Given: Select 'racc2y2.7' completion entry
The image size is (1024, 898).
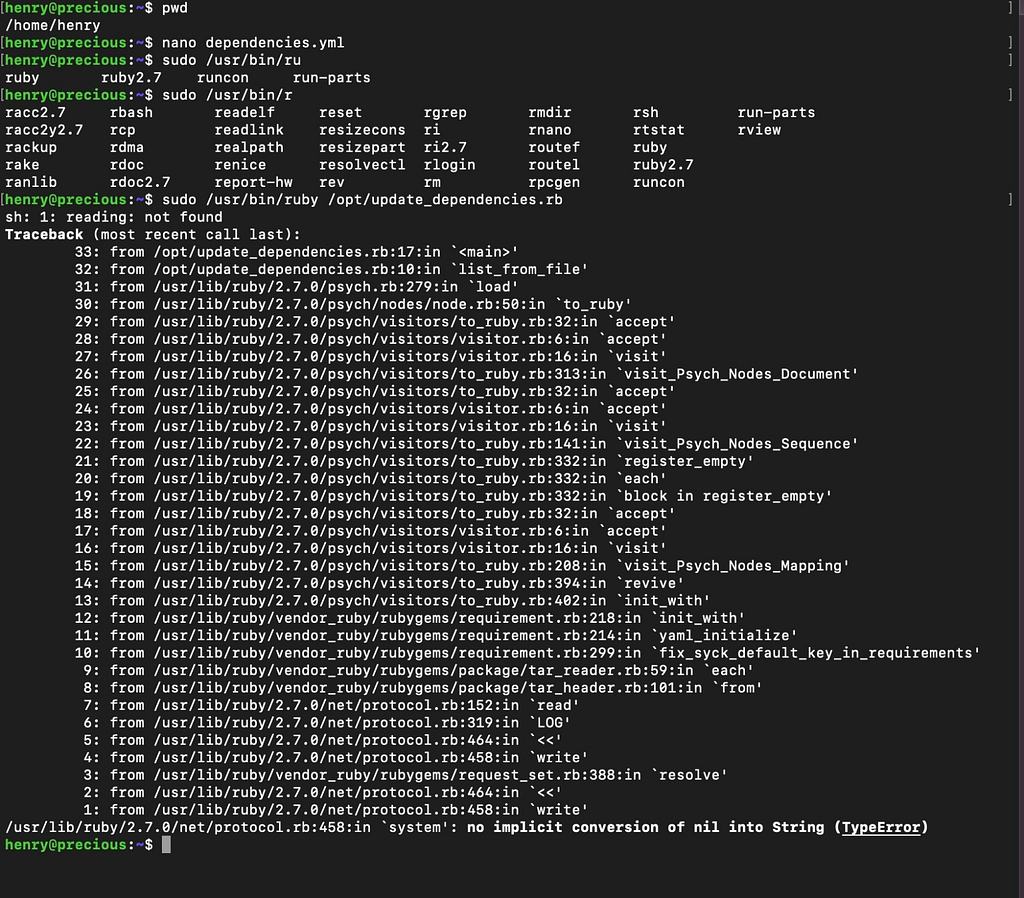Looking at the screenshot, I should [44, 130].
